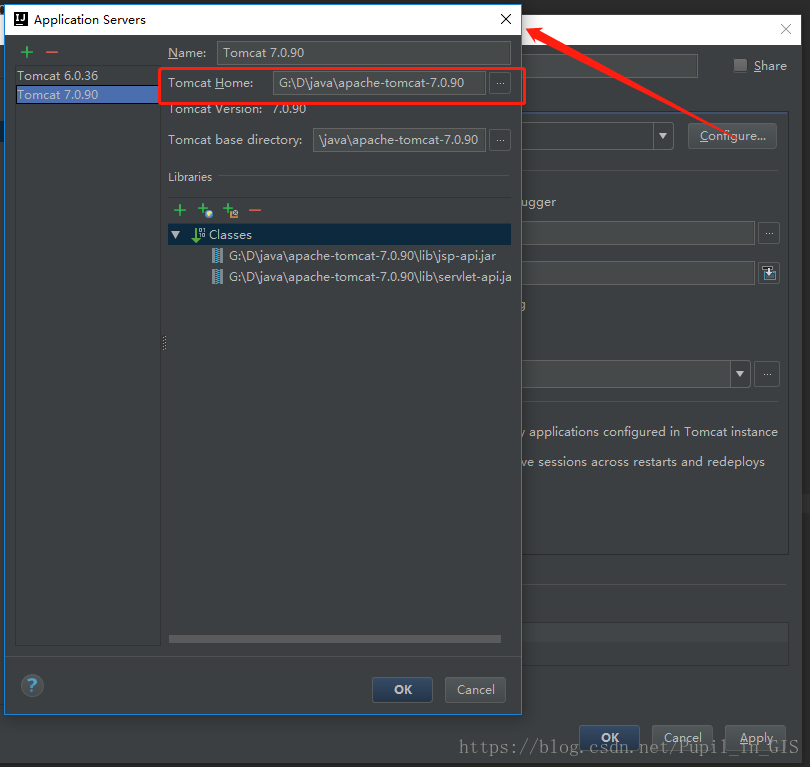Viewport: 810px width, 767px height.
Task: Select servlet-api.jar library entry
Action: click(362, 277)
